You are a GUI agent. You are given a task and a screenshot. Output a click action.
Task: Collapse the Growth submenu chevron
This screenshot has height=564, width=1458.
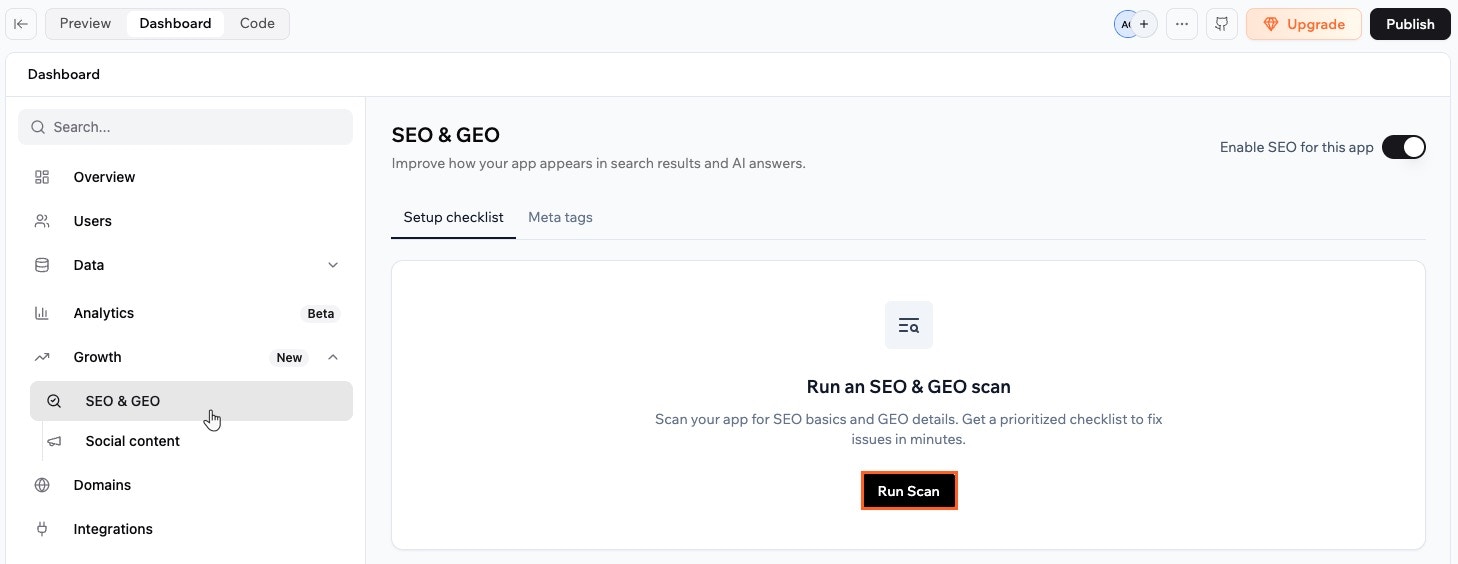pyautogui.click(x=333, y=357)
